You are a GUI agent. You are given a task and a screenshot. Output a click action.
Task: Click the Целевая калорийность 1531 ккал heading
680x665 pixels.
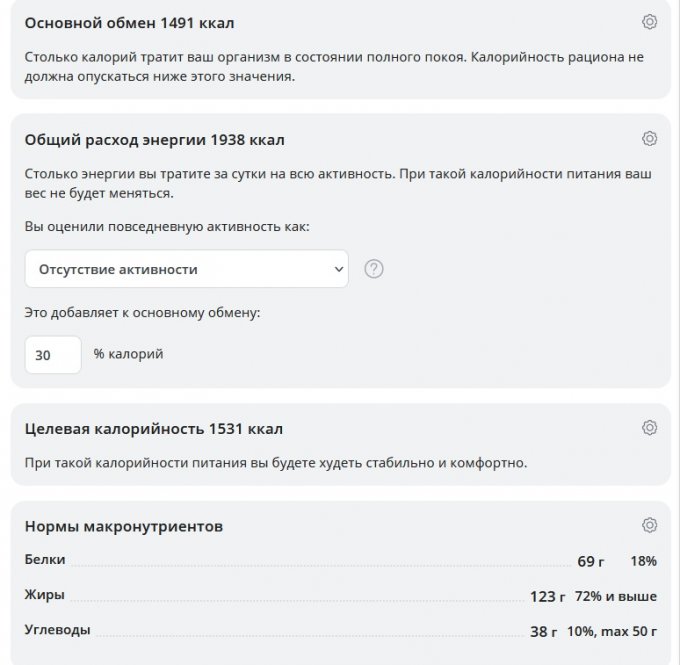click(x=153, y=429)
